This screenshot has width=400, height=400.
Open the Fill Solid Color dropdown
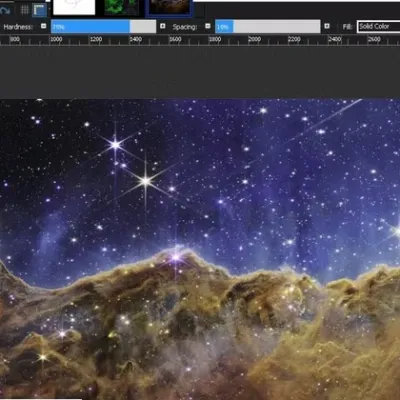pos(379,27)
